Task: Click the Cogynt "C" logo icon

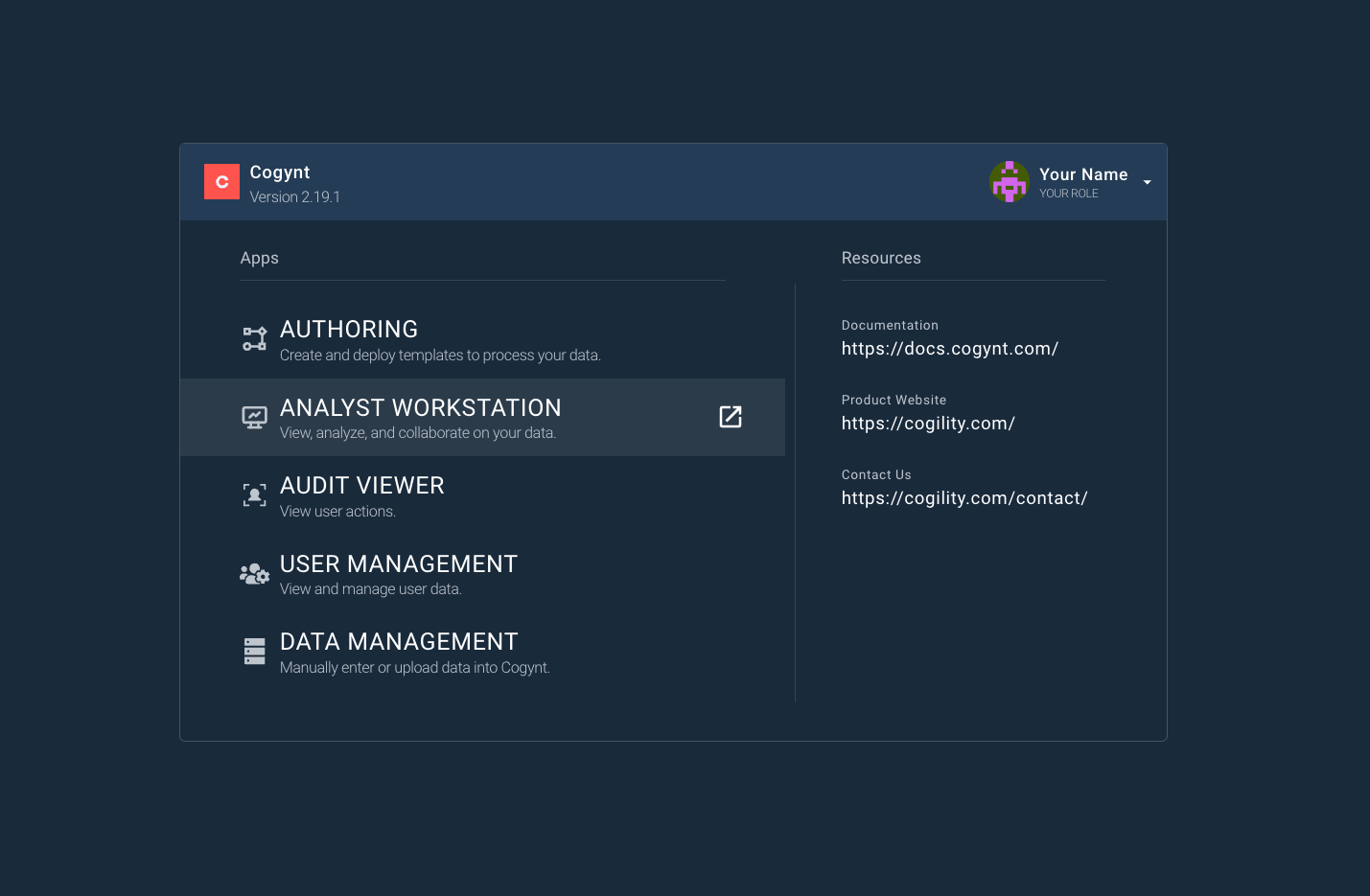Action: click(221, 181)
